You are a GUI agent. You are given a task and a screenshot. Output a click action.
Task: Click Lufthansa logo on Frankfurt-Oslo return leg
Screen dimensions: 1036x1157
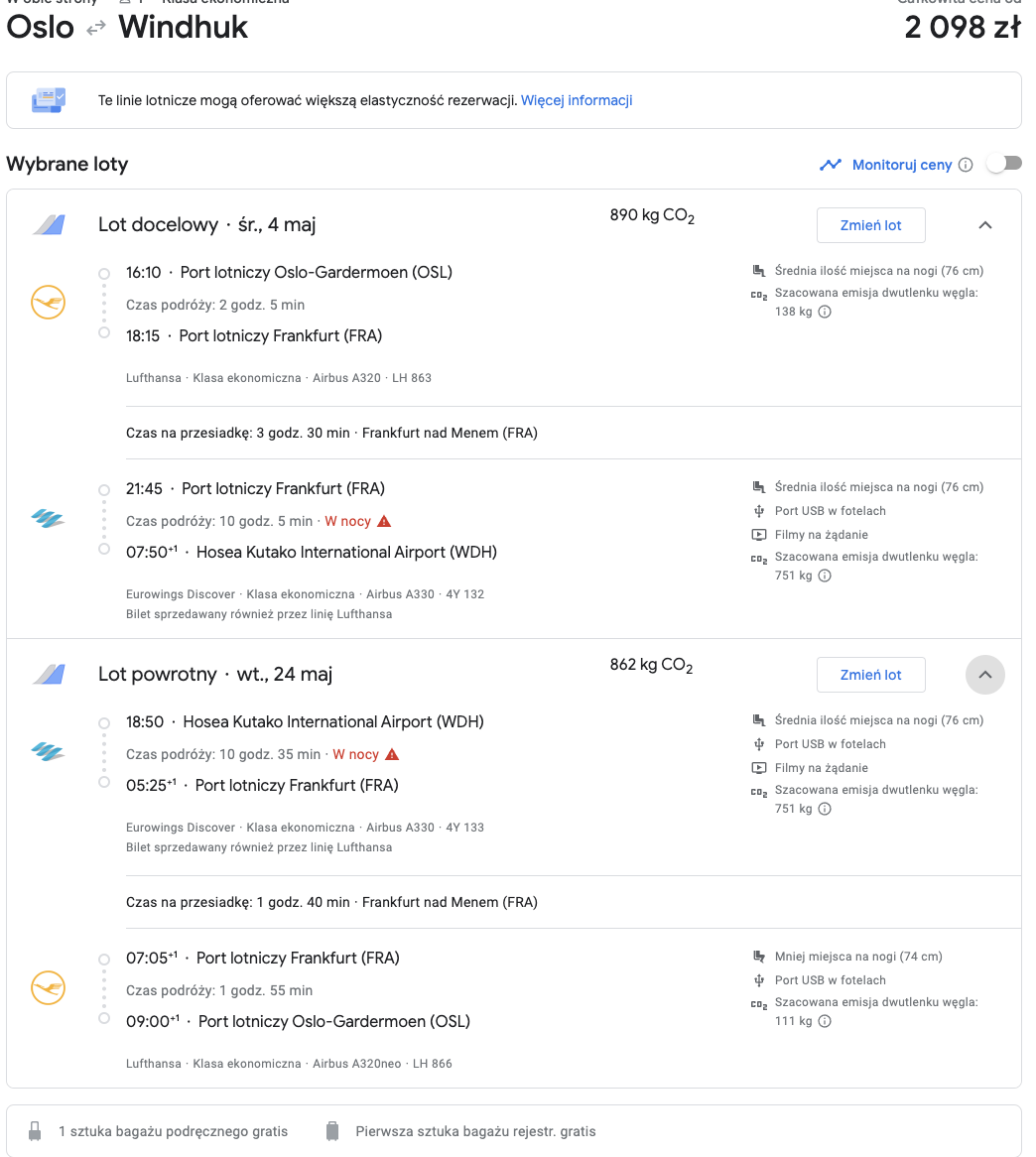(48, 988)
